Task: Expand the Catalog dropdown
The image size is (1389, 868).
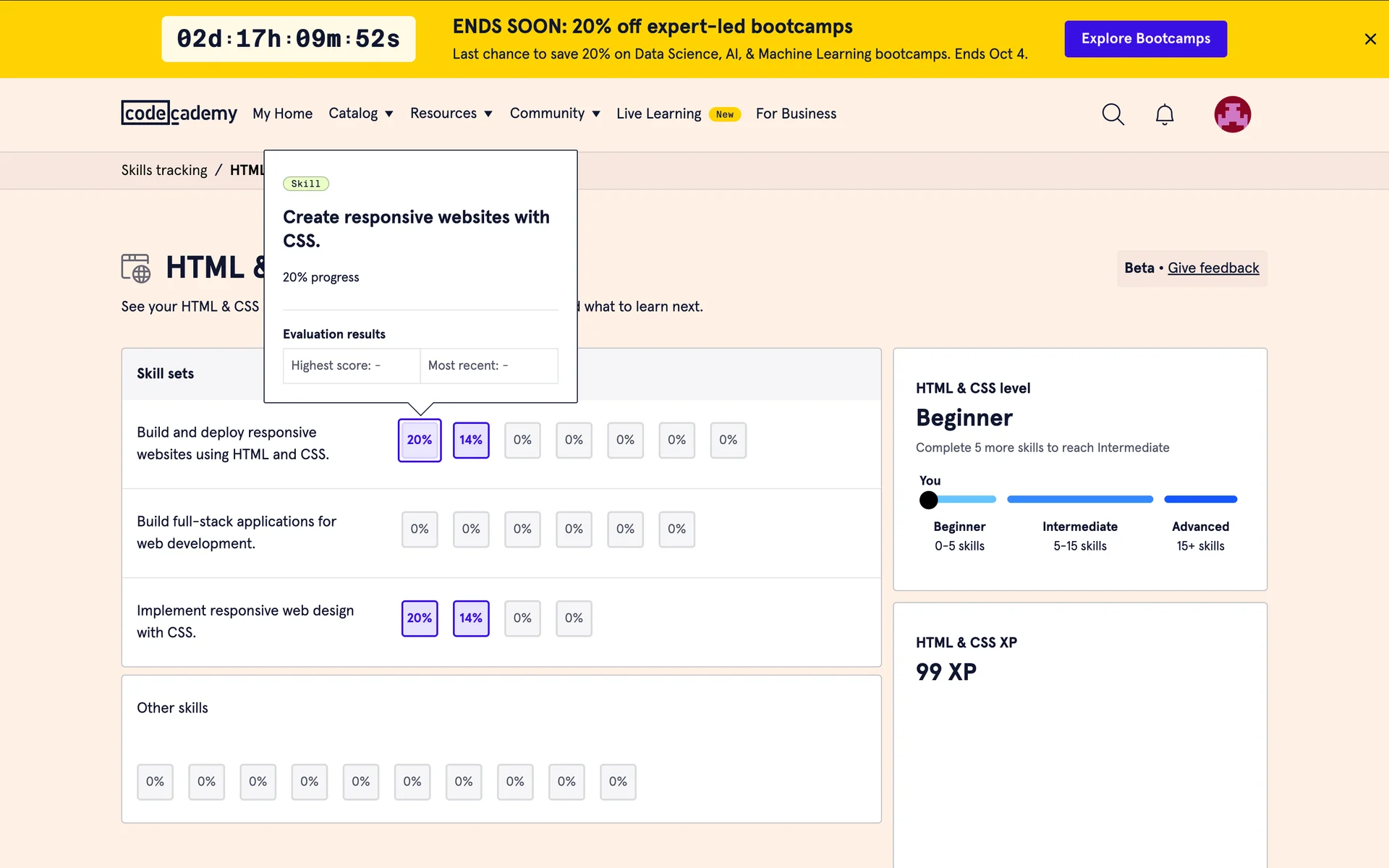Action: pos(360,114)
